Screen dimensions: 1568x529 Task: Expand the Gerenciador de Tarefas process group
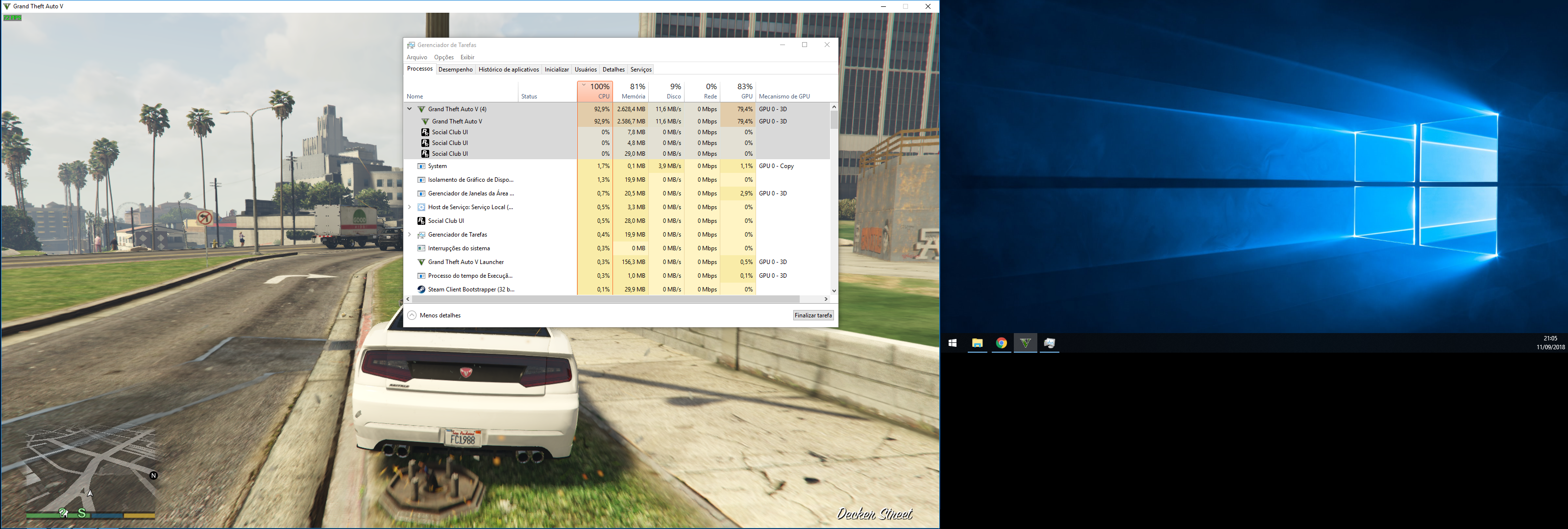(x=410, y=234)
